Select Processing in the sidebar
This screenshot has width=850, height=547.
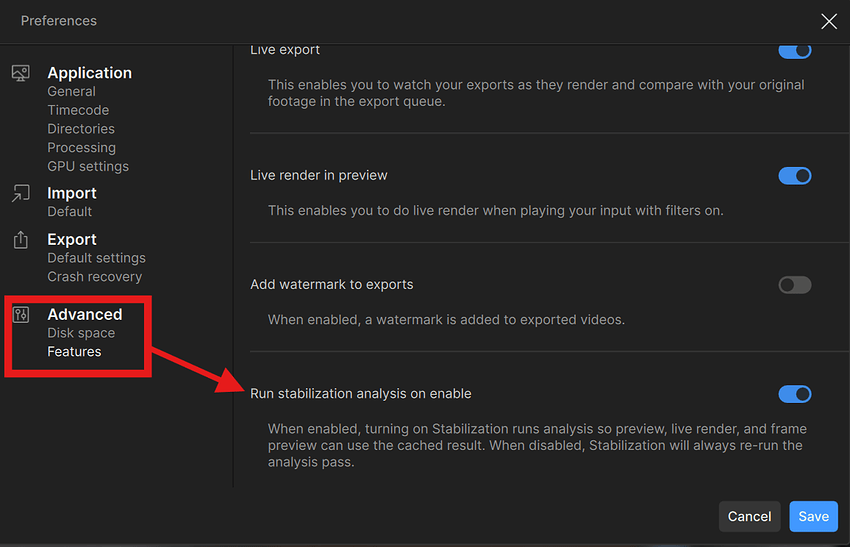click(x=81, y=147)
